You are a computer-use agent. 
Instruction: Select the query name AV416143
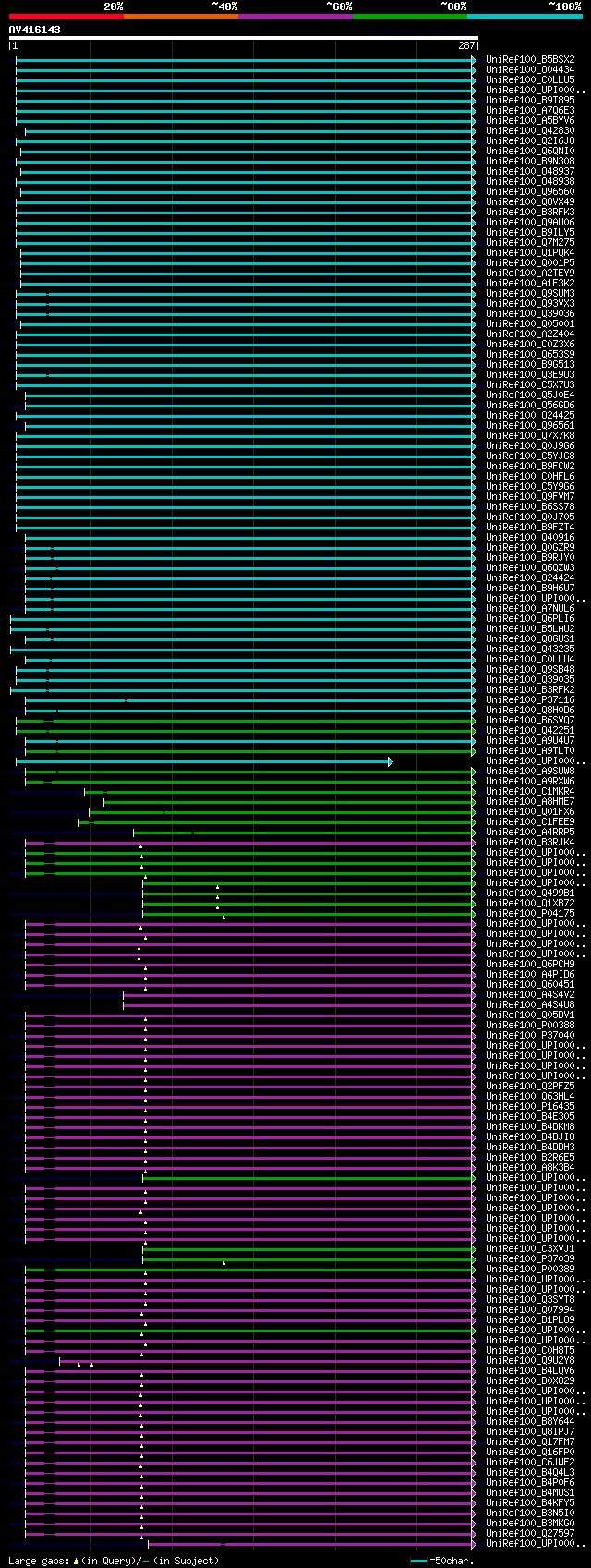[x=35, y=30]
